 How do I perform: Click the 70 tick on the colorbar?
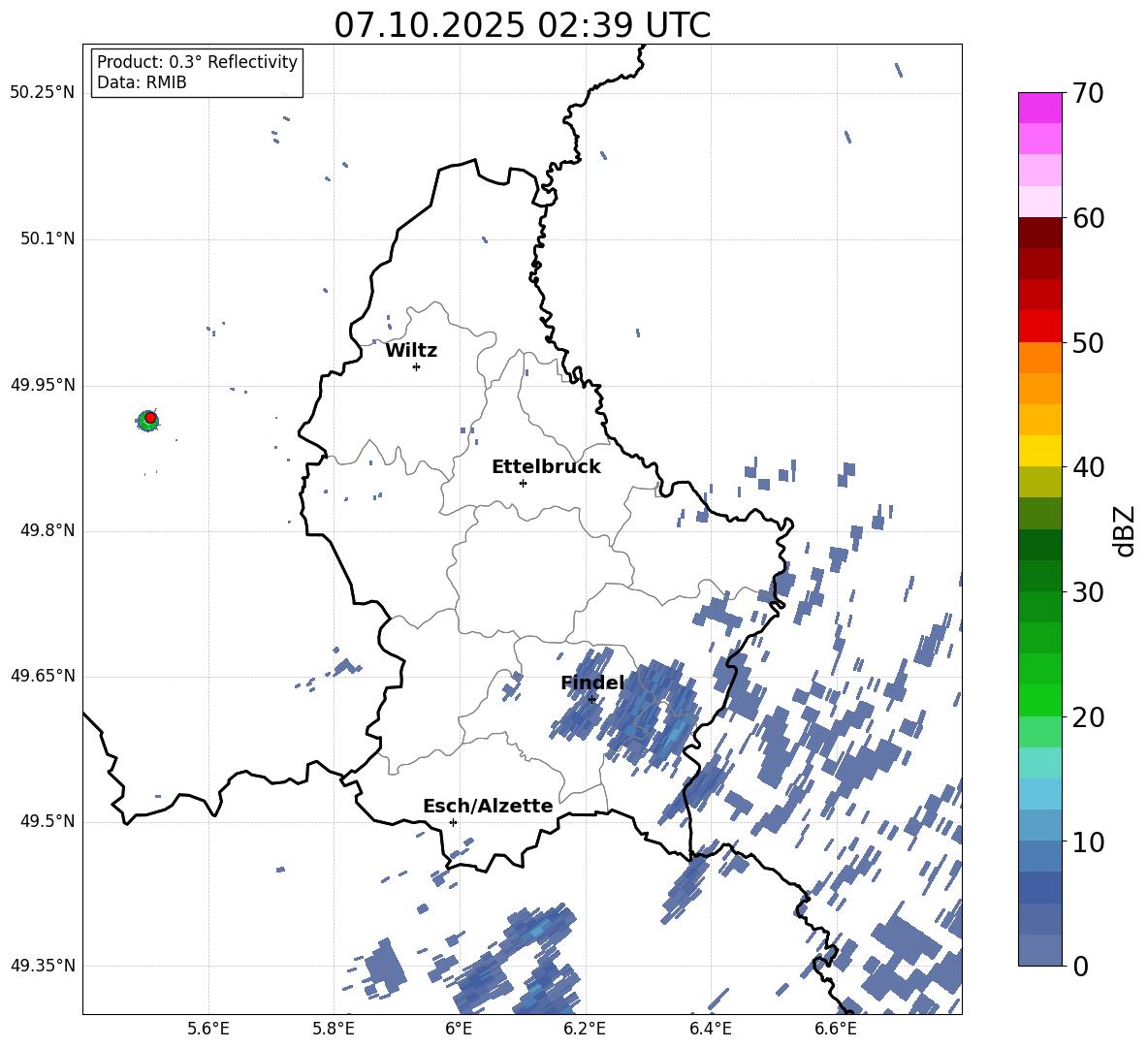[1087, 93]
